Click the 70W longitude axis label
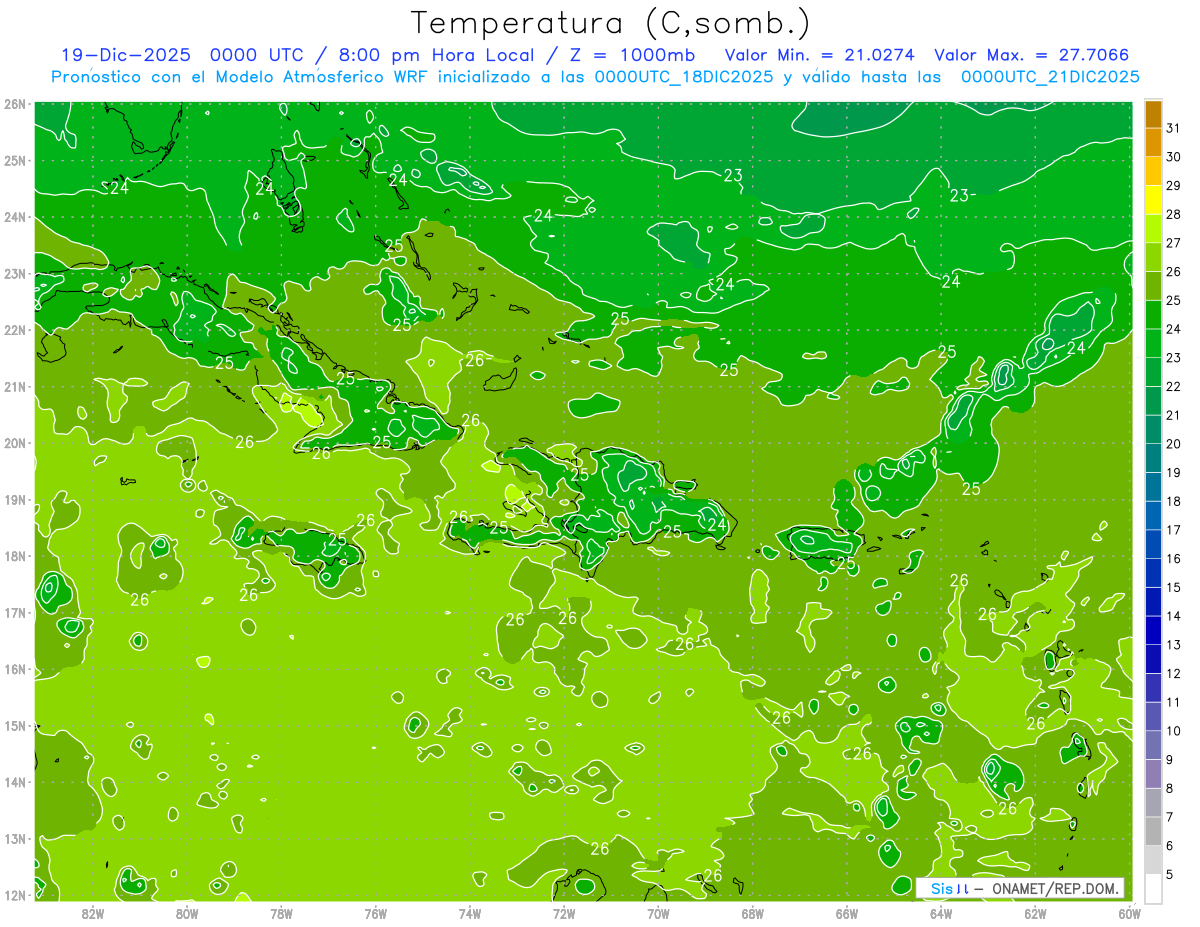 click(x=658, y=913)
